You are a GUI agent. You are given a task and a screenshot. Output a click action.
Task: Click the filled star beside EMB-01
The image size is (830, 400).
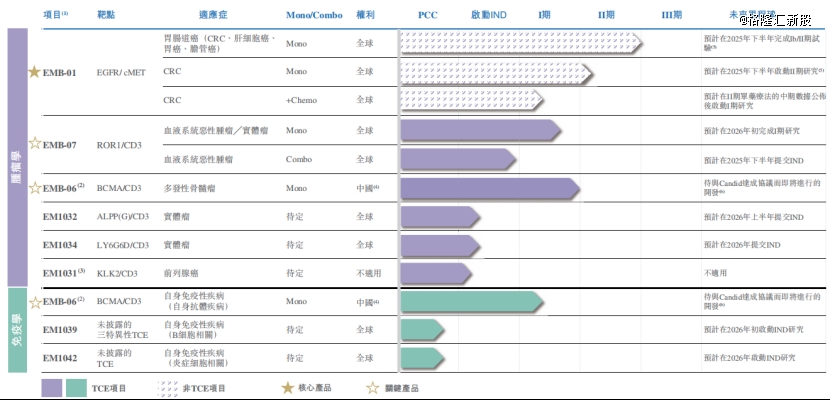(x=34, y=72)
